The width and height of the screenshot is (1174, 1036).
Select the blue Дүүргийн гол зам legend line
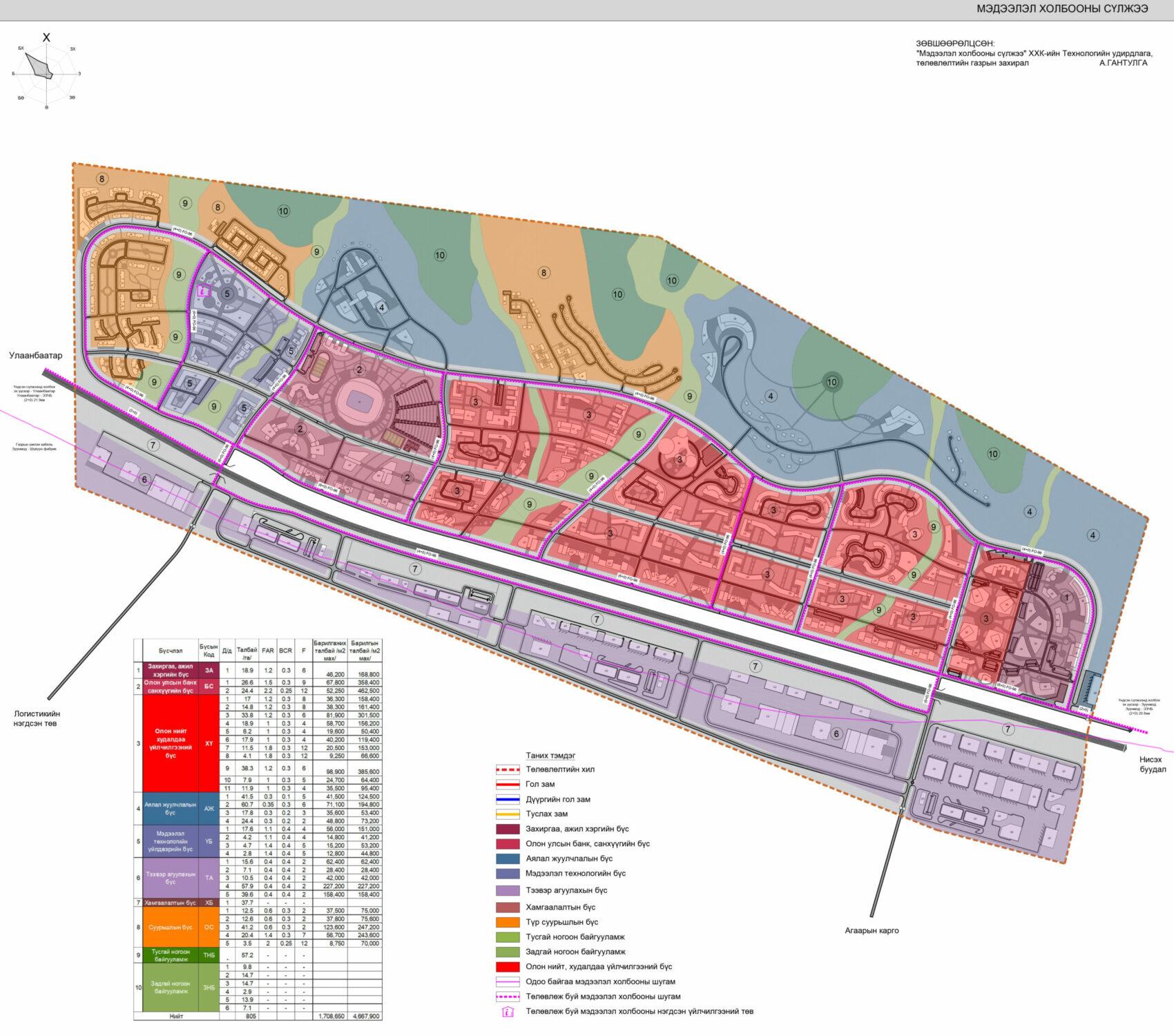(508, 800)
